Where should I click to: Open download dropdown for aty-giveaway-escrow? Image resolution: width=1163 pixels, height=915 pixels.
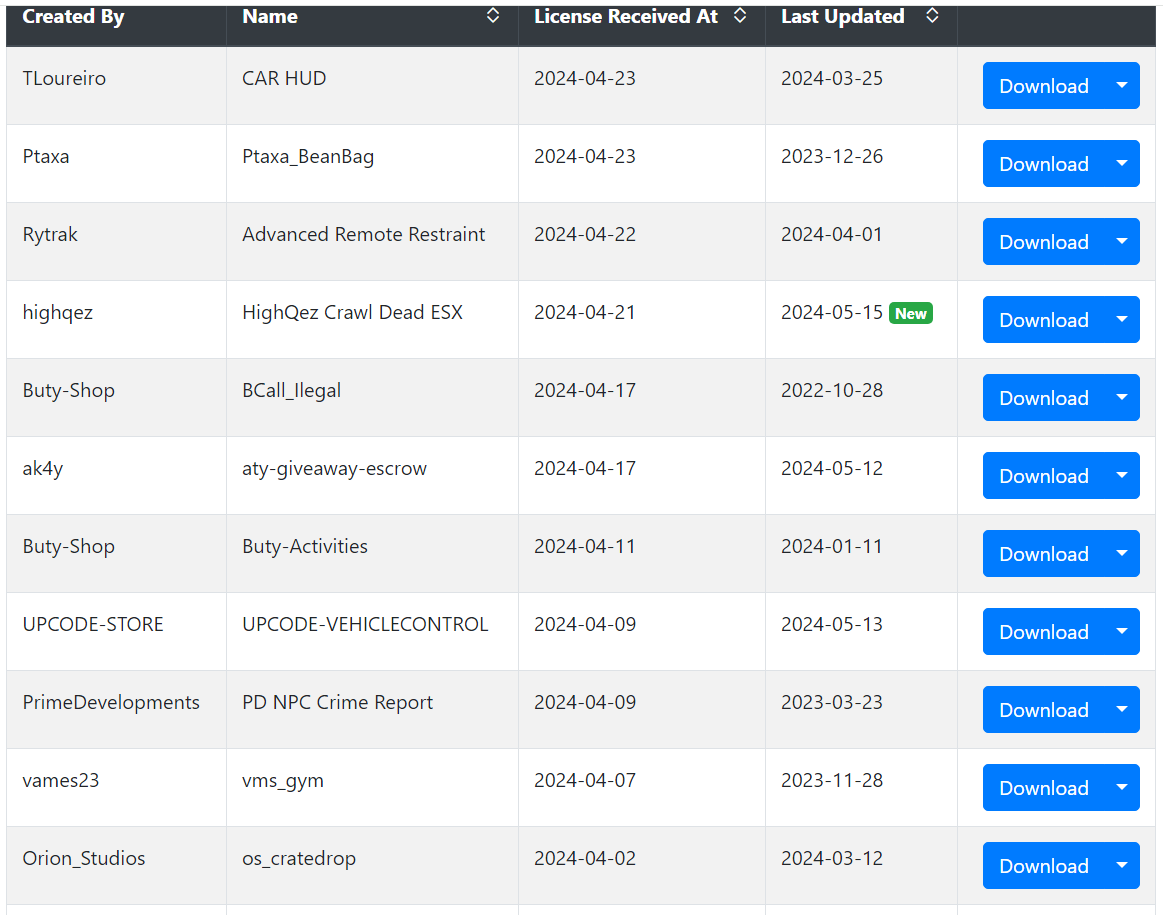(1122, 475)
